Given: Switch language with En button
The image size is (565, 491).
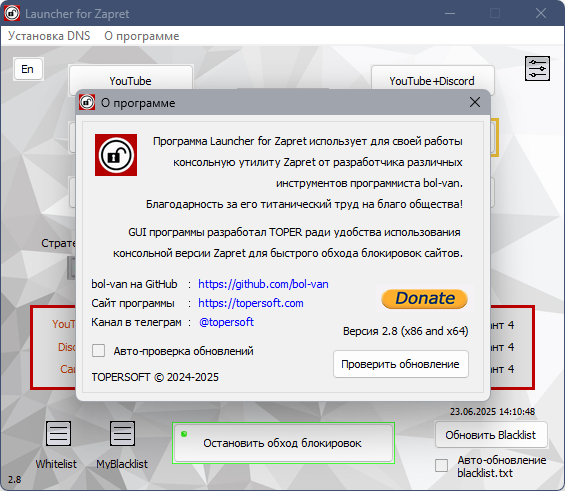Looking at the screenshot, I should pos(28,69).
